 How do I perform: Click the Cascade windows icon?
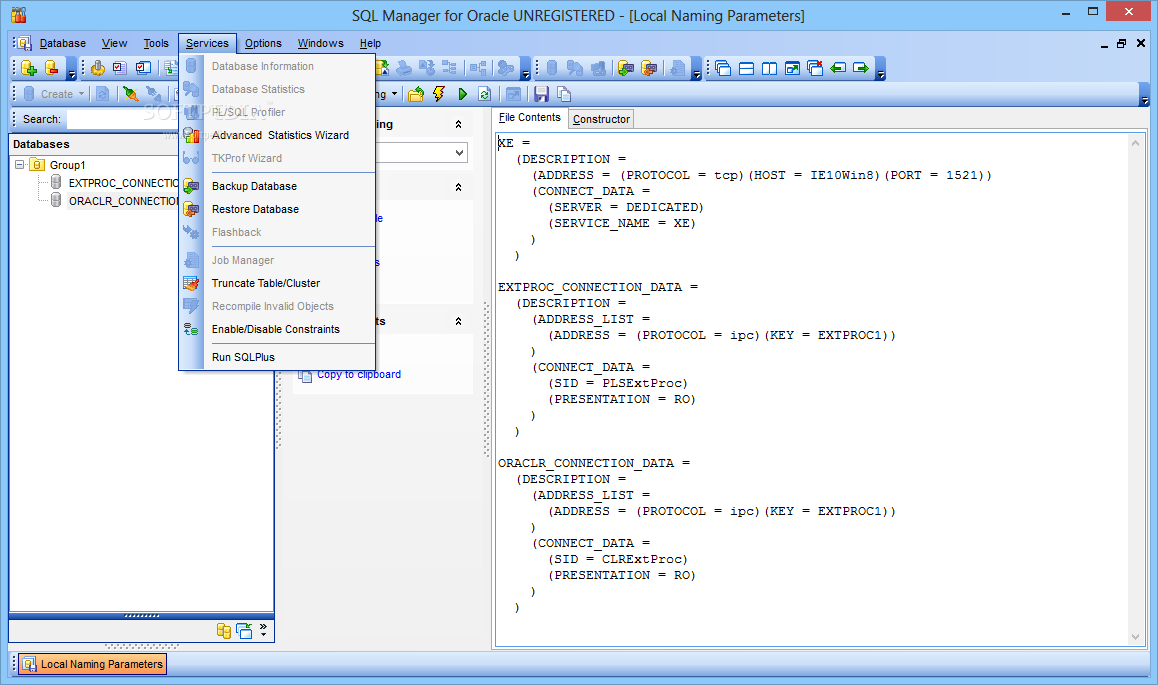pyautogui.click(x=723, y=68)
